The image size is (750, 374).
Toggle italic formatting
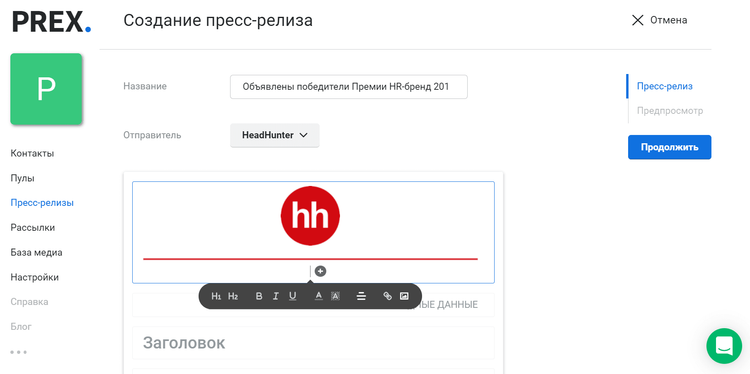(x=276, y=297)
